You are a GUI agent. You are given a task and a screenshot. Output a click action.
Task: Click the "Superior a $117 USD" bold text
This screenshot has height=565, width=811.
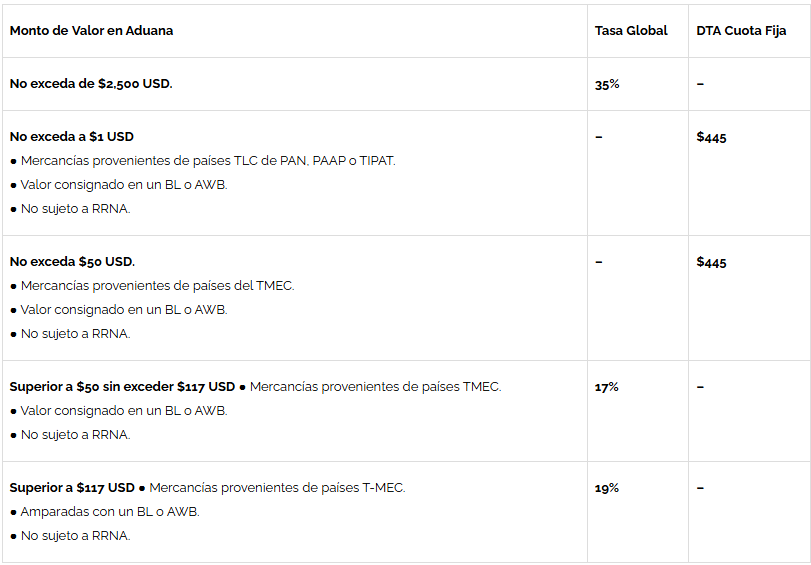coord(72,488)
